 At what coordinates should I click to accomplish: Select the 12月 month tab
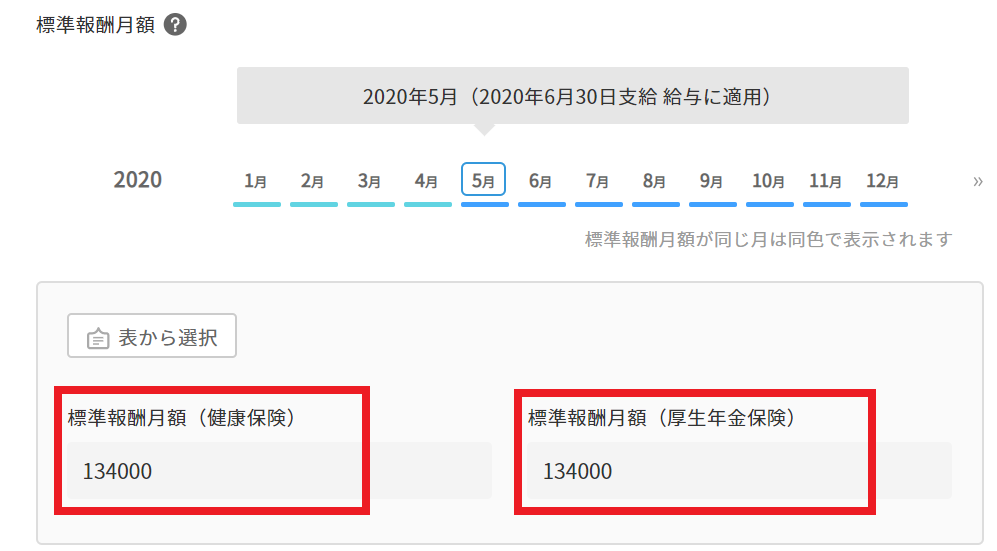pos(883,181)
